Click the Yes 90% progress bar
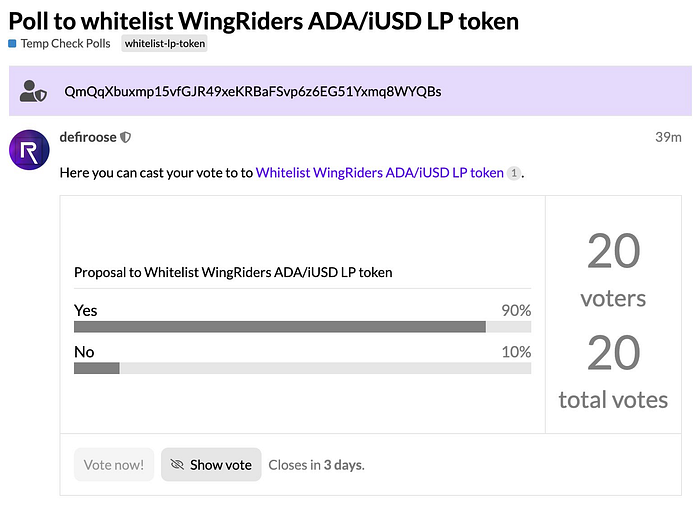 point(302,327)
